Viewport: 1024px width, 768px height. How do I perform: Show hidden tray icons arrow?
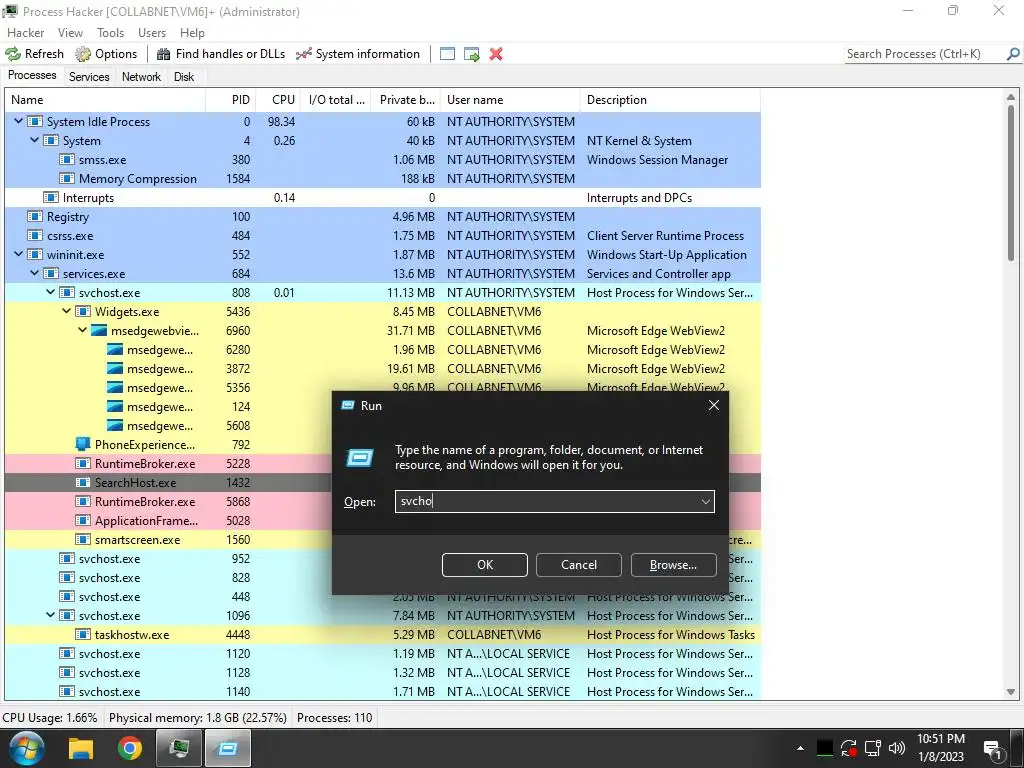point(800,748)
